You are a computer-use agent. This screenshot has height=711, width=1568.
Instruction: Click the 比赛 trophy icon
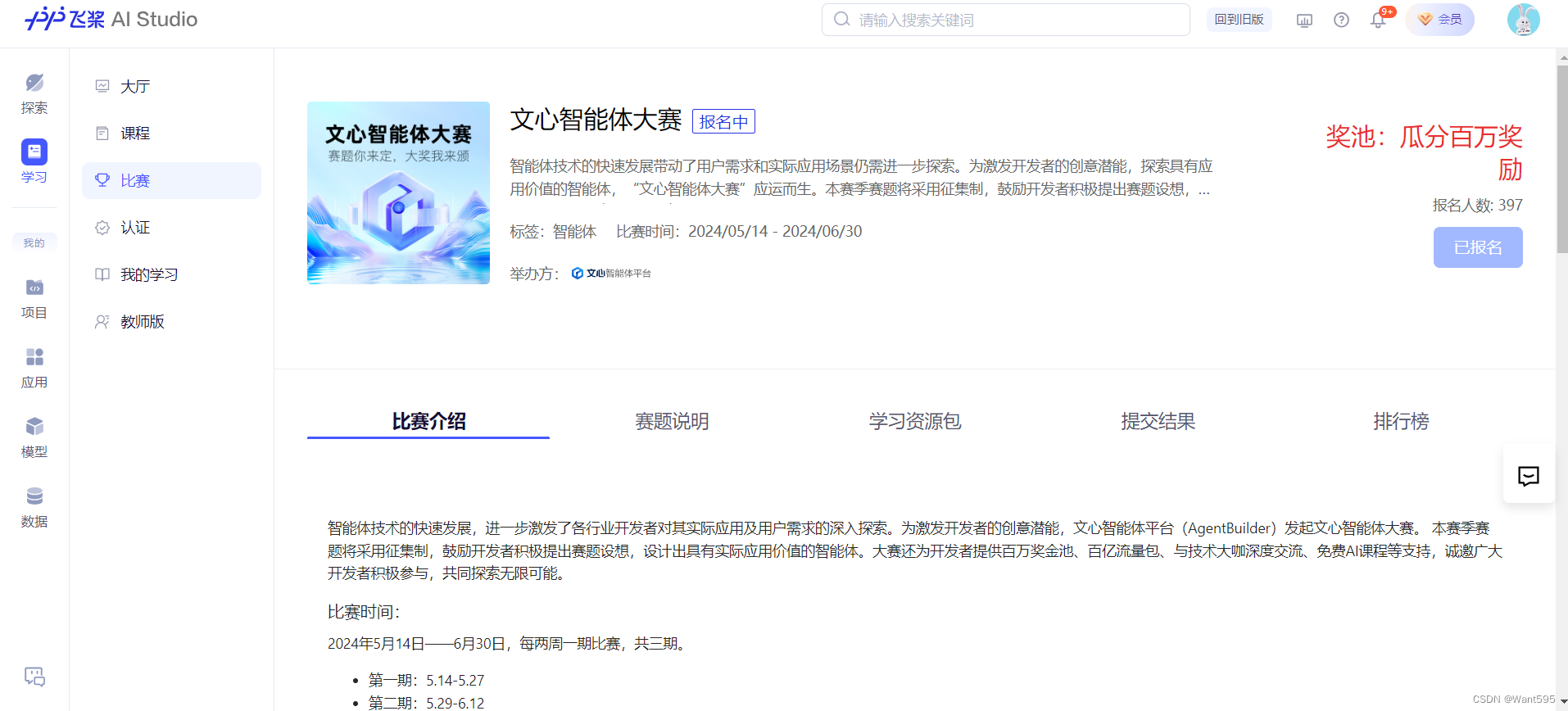[102, 180]
